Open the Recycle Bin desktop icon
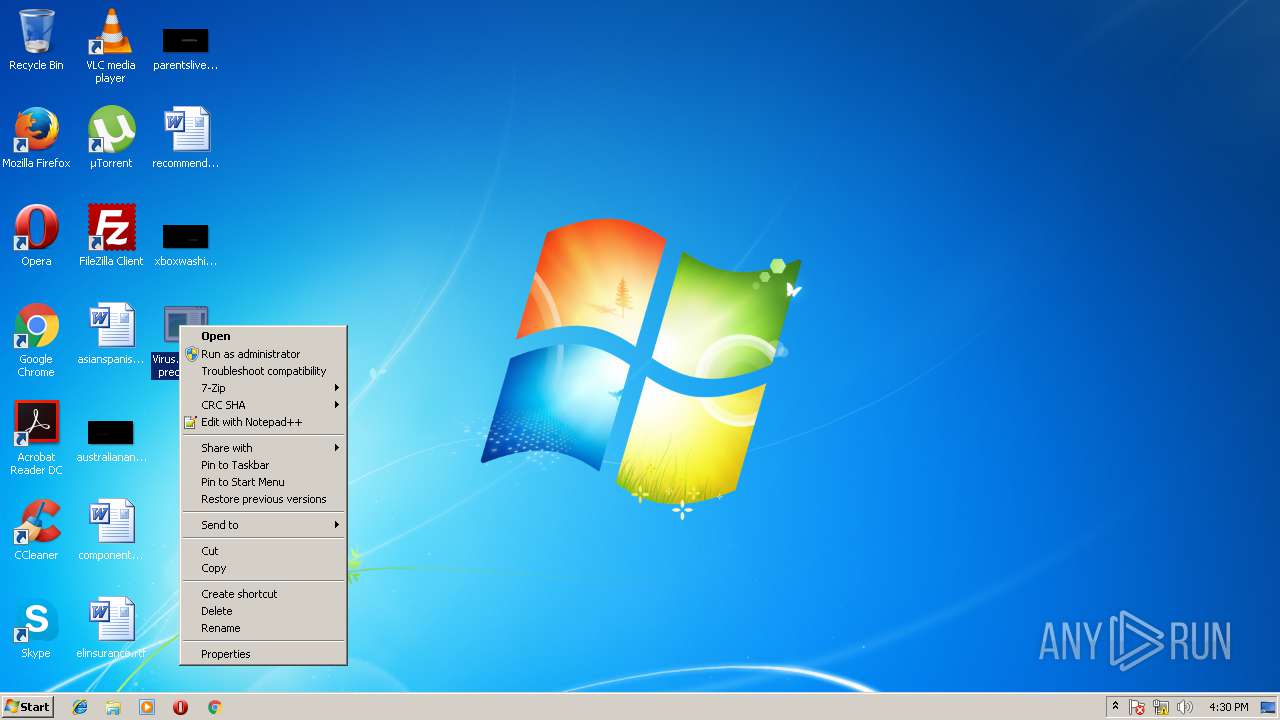The image size is (1280, 720). click(36, 40)
